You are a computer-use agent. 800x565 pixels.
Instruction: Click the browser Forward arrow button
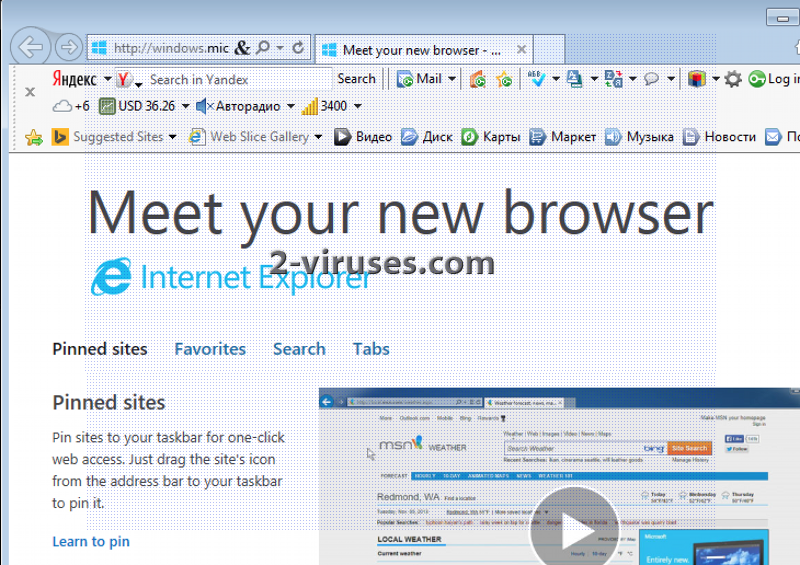point(68,48)
